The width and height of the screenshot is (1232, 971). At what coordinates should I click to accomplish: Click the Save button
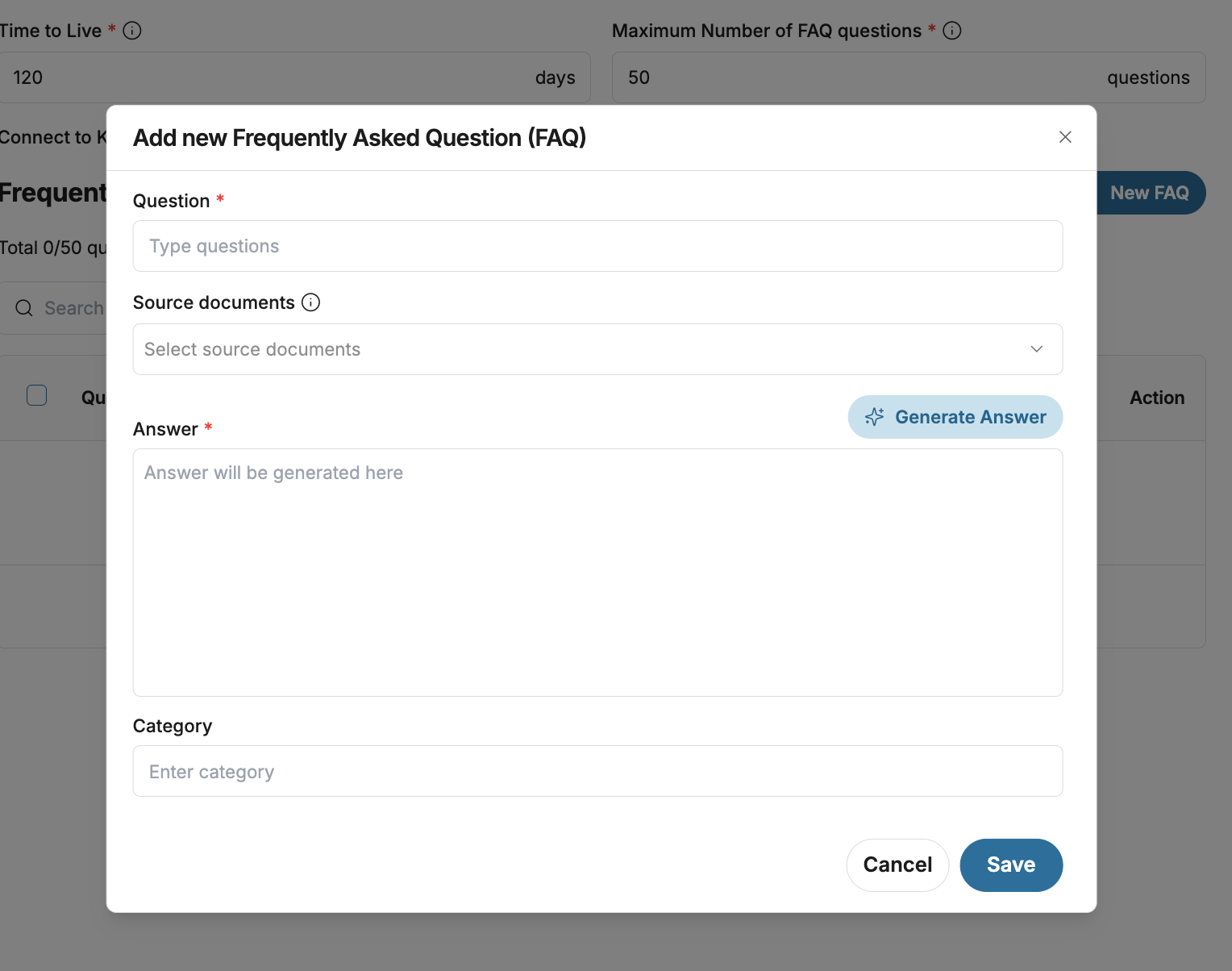1011,865
